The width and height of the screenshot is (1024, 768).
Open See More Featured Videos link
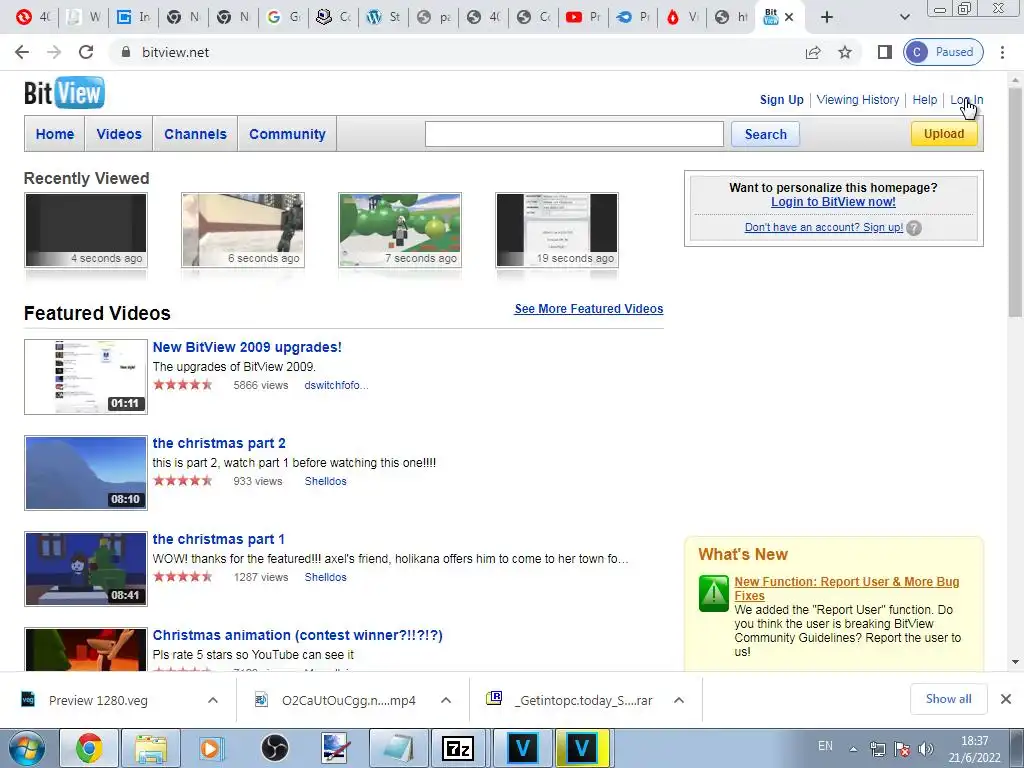tap(588, 309)
